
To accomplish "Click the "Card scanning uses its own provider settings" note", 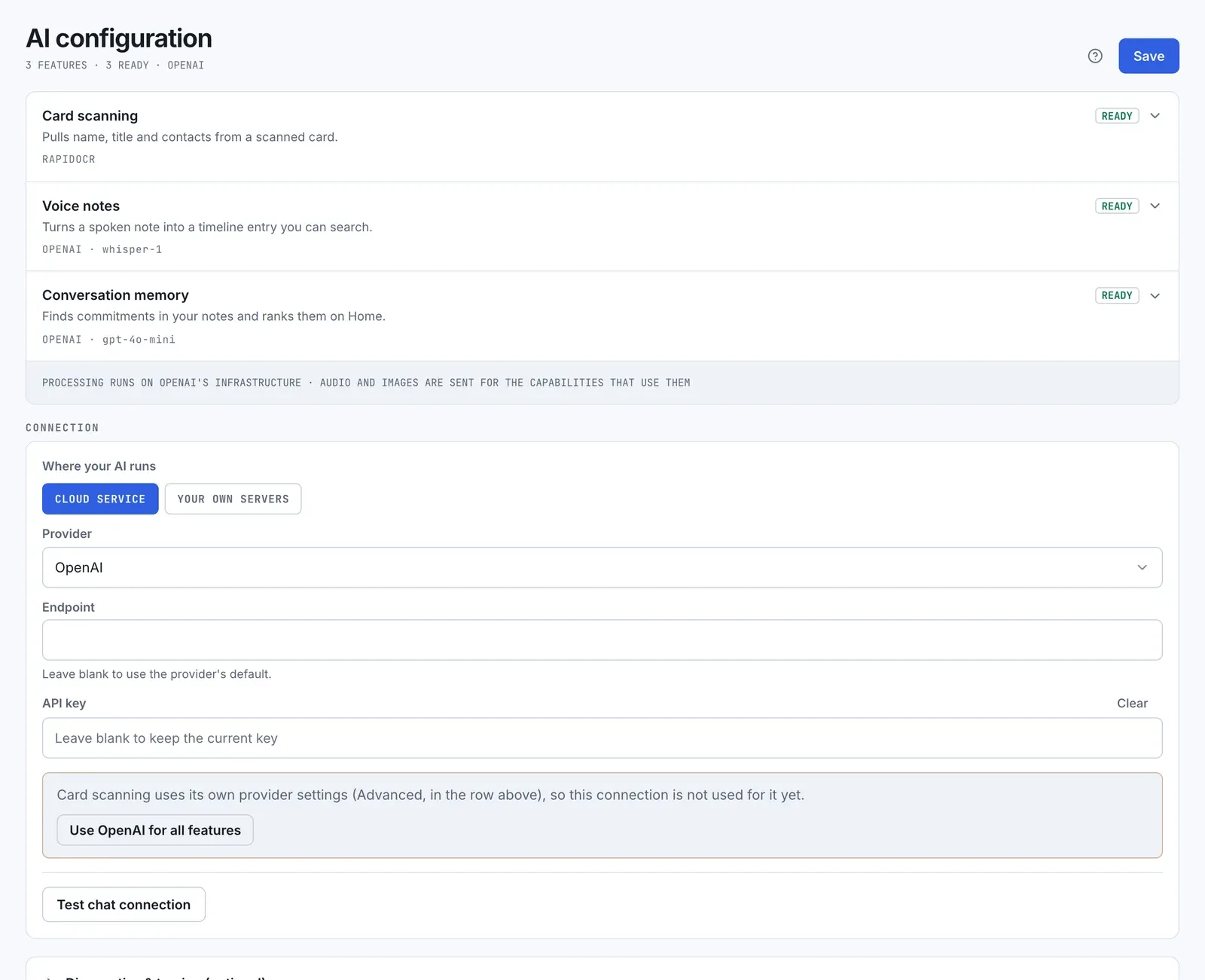I will 431,795.
